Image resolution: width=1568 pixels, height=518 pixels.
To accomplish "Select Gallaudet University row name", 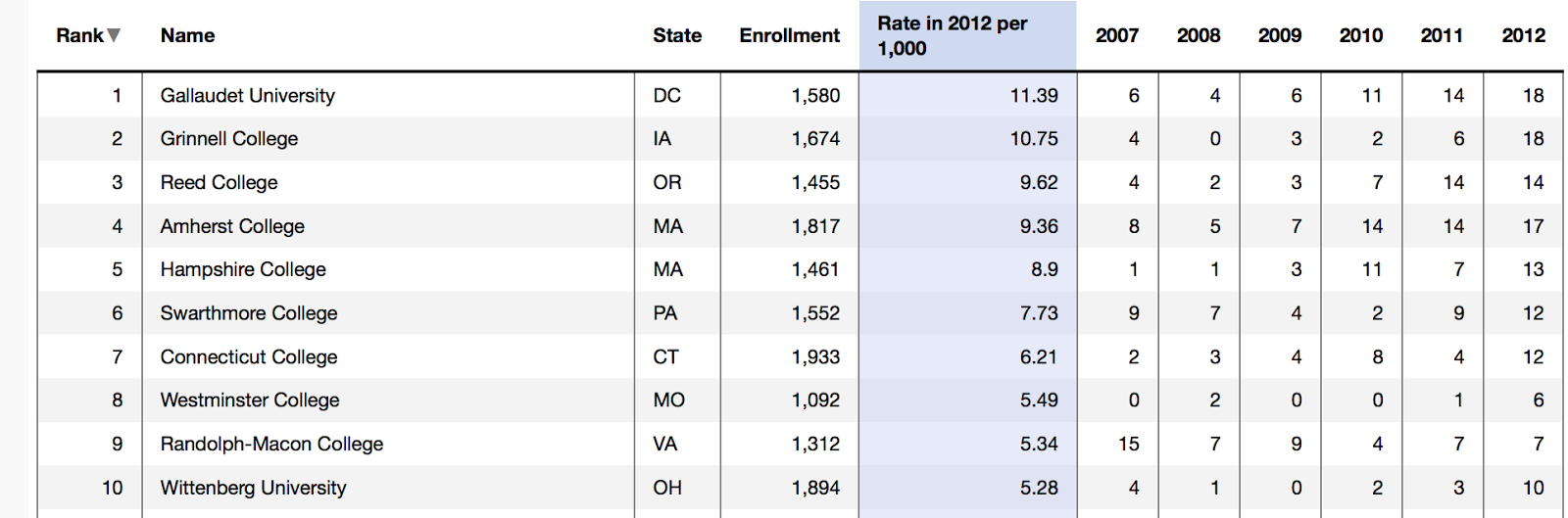I will (247, 95).
